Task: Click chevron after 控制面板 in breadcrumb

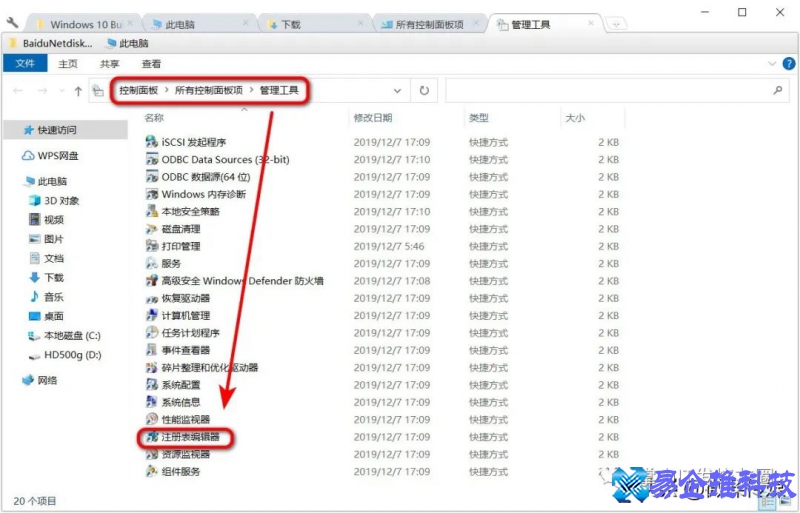Action: coord(166,90)
